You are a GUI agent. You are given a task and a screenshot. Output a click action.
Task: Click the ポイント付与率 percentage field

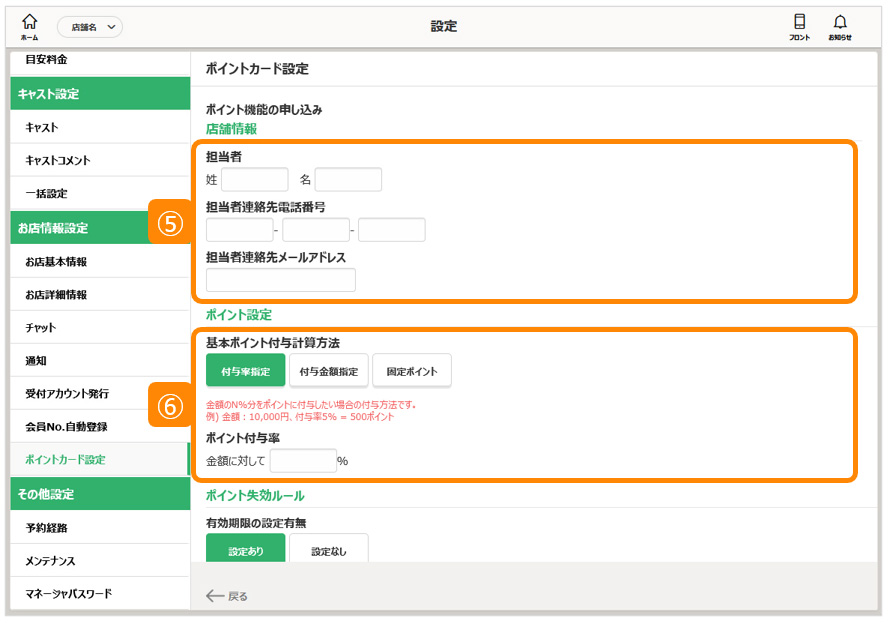pos(303,461)
